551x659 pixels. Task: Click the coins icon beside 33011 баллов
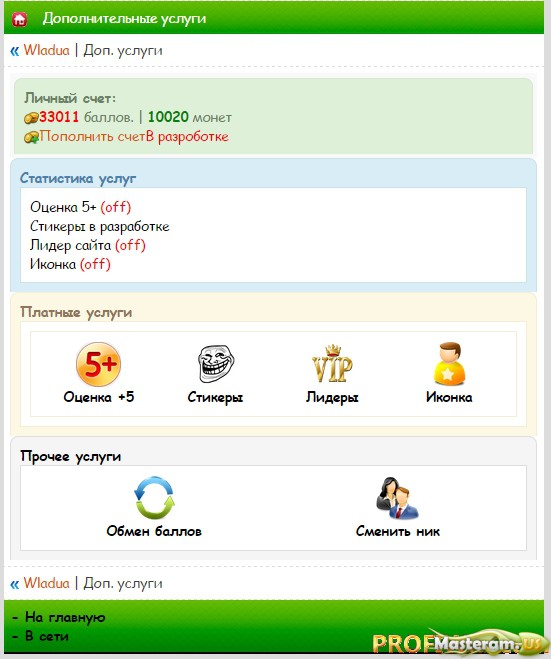click(x=31, y=118)
